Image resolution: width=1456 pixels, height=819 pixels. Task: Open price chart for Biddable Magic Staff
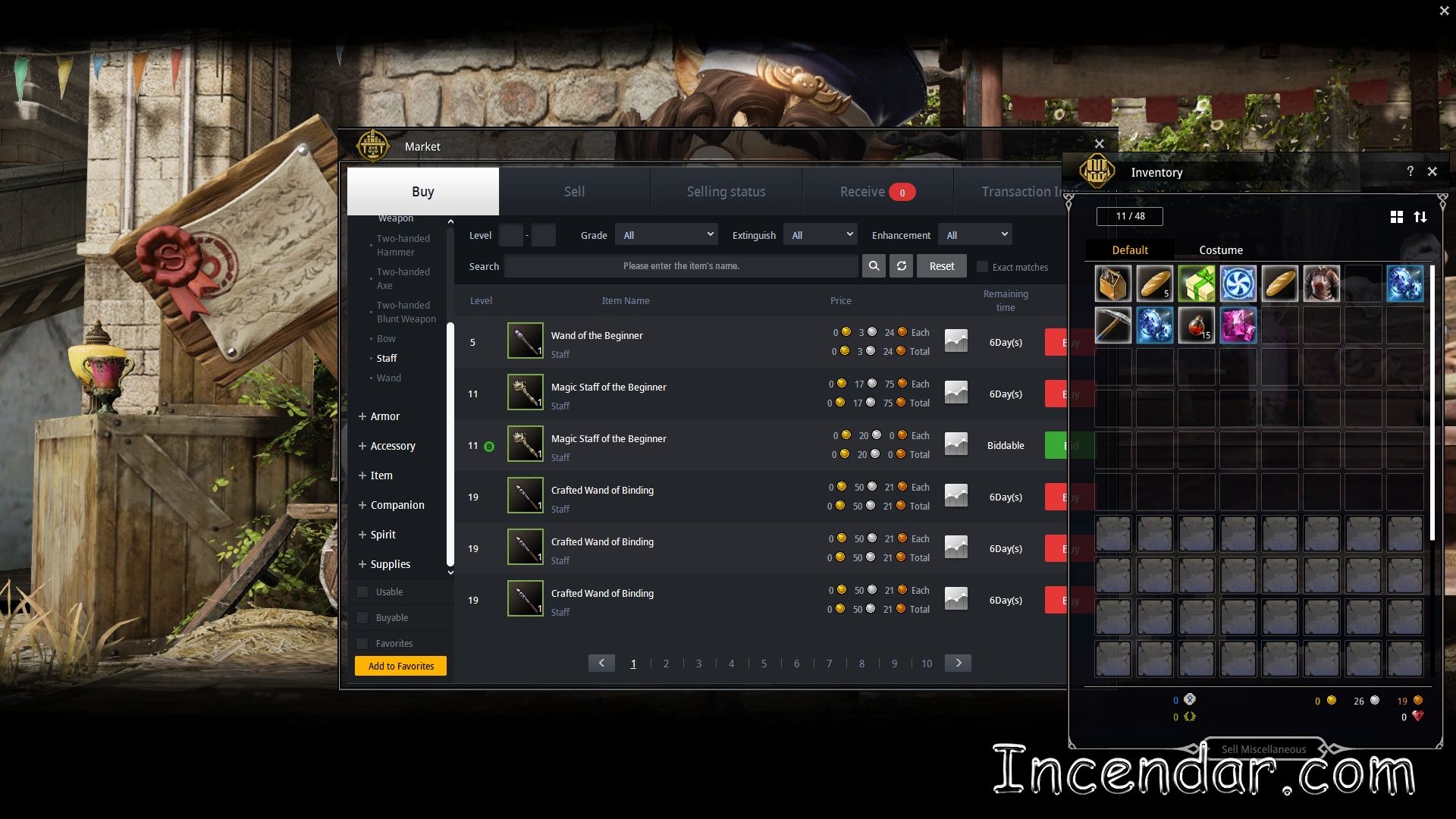tap(955, 444)
